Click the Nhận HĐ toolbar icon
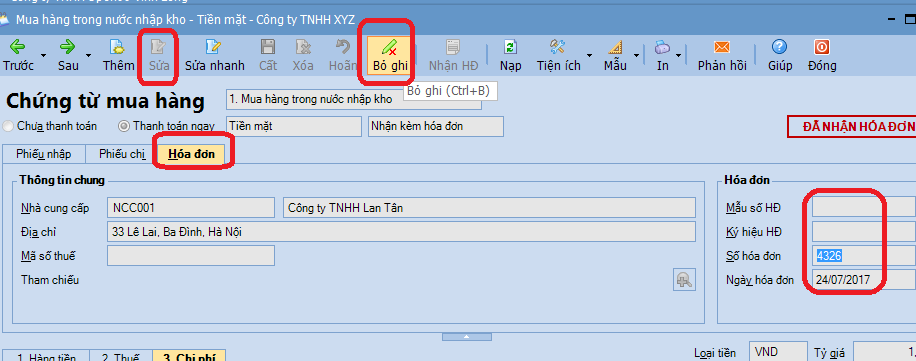916x361 pixels. [453, 55]
